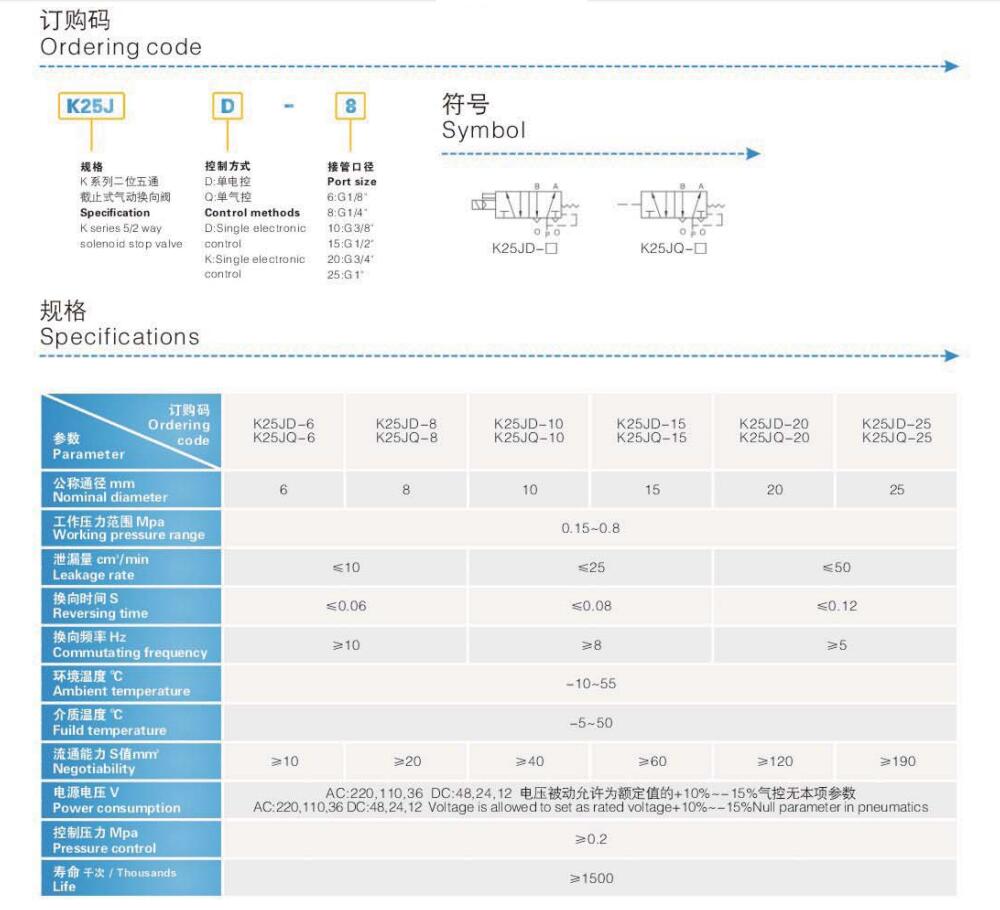Viewport: 1000px width, 910px height.
Task: Select the ≥190 negotiability value cell
Action: (896, 762)
